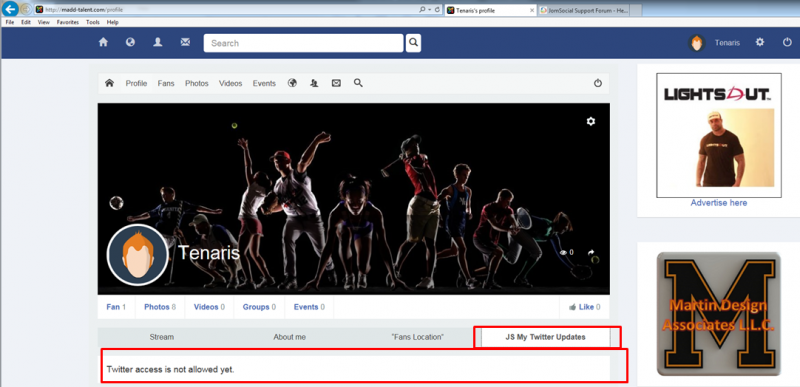
Task: Click the Videos 0 counter link
Action: pyautogui.click(x=209, y=307)
